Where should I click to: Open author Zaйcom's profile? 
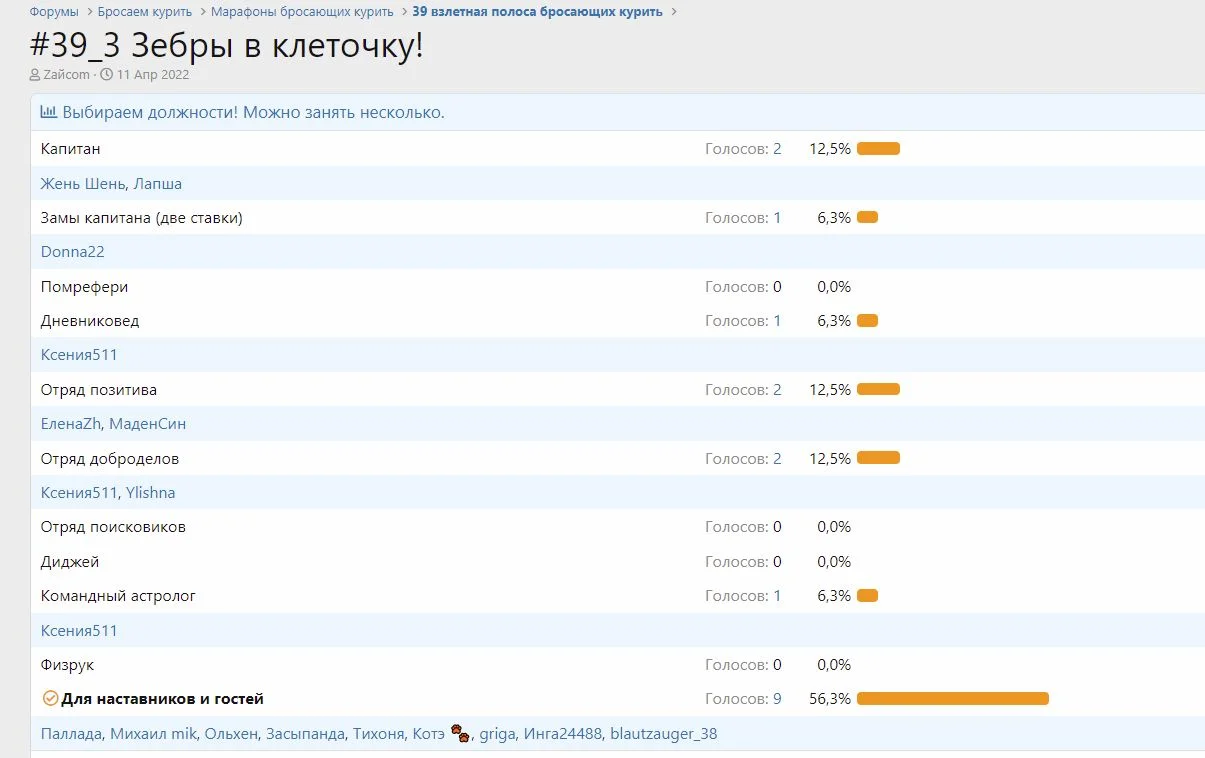coord(66,75)
